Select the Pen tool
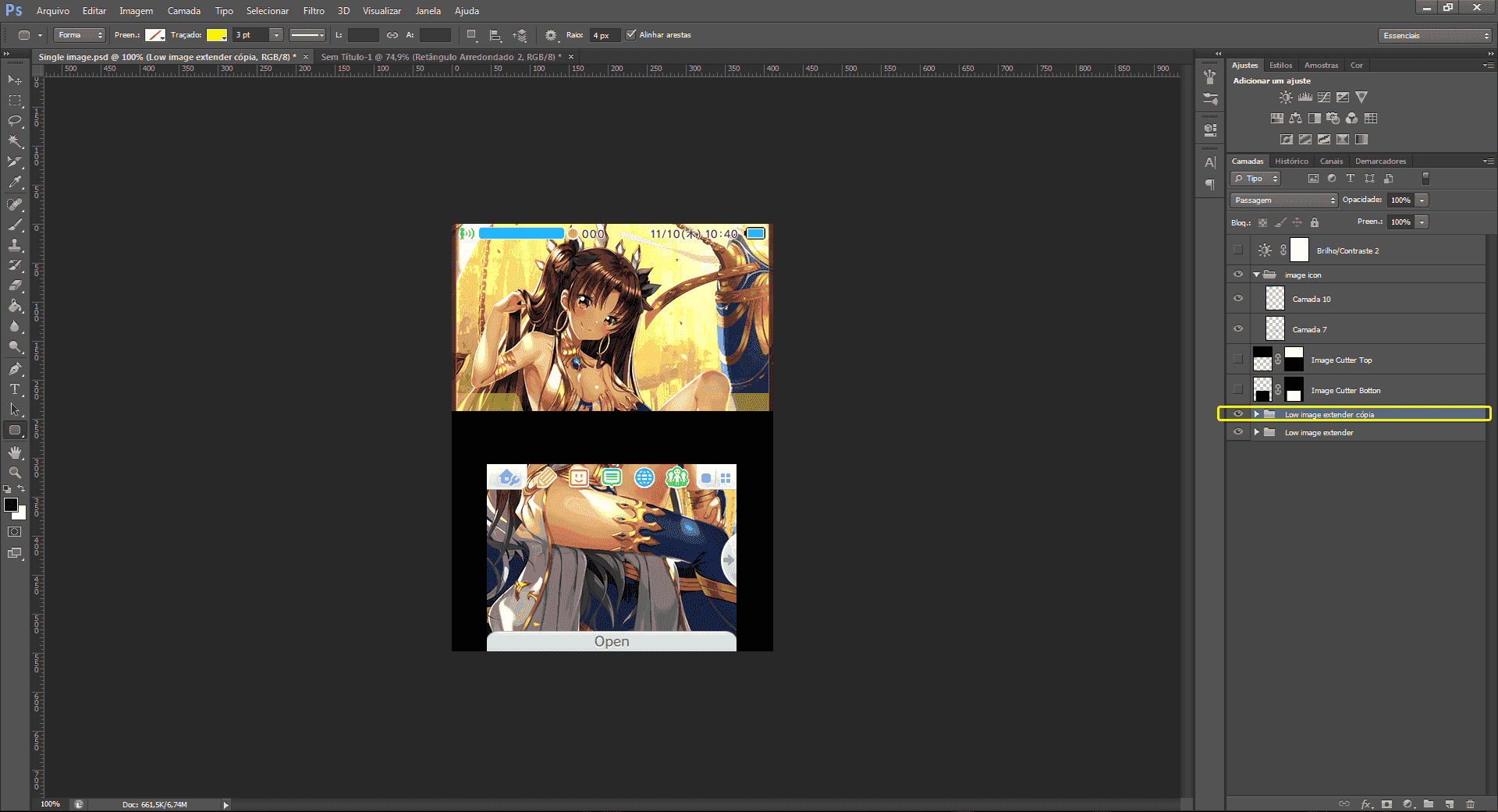The height and width of the screenshot is (812, 1498). click(x=15, y=369)
